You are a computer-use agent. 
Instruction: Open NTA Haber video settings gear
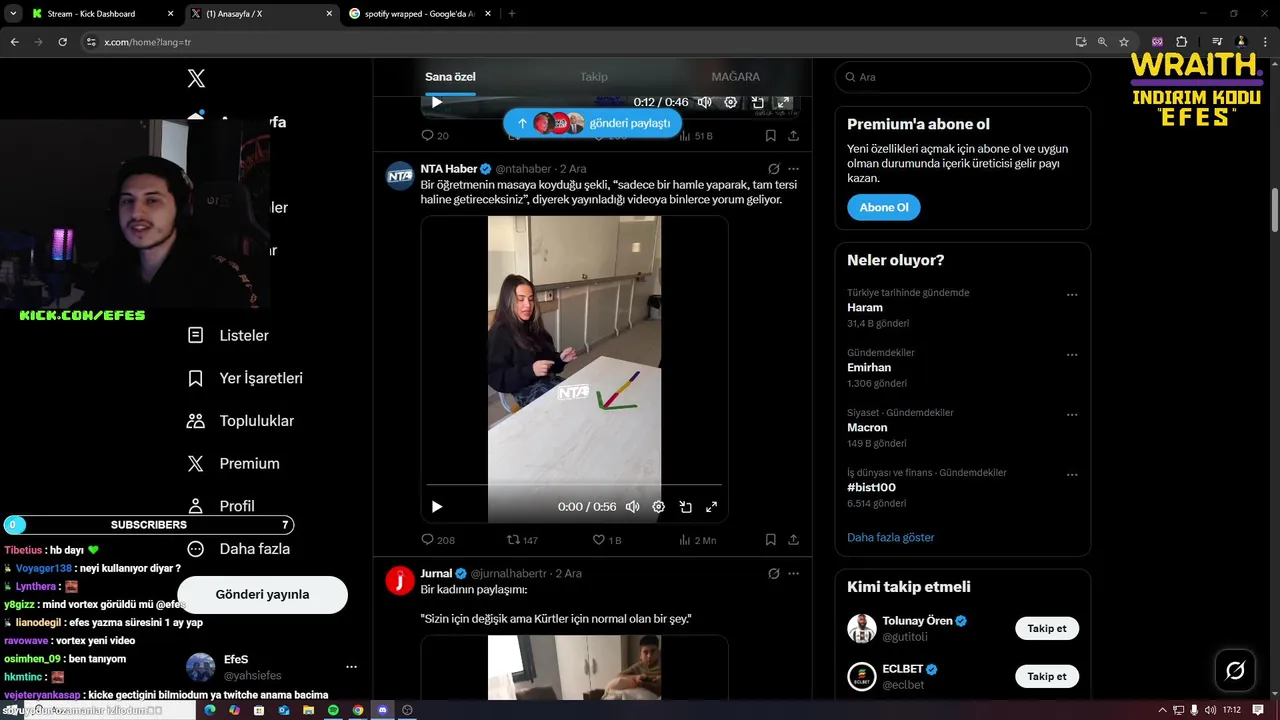659,507
